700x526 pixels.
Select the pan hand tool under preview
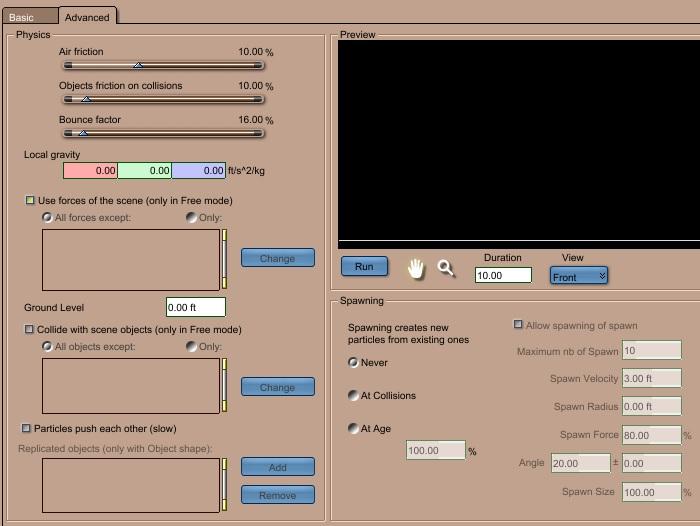(x=416, y=269)
